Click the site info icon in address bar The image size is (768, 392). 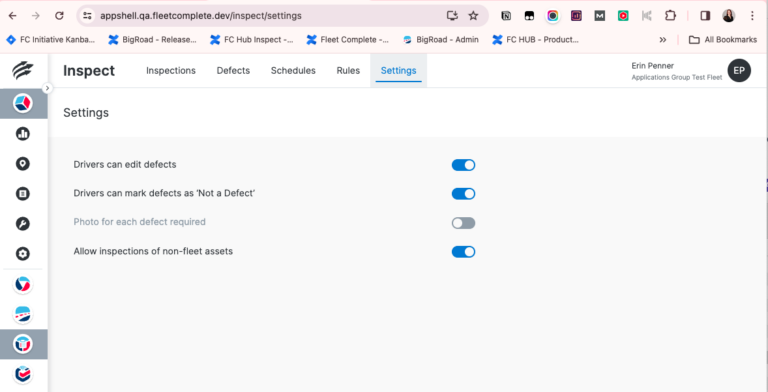tap(87, 16)
